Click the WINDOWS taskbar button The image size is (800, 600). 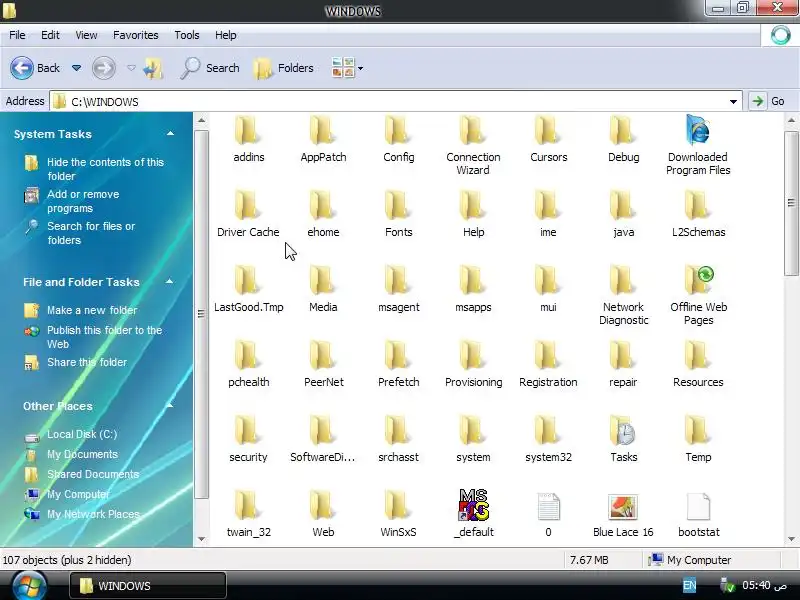pos(147,586)
